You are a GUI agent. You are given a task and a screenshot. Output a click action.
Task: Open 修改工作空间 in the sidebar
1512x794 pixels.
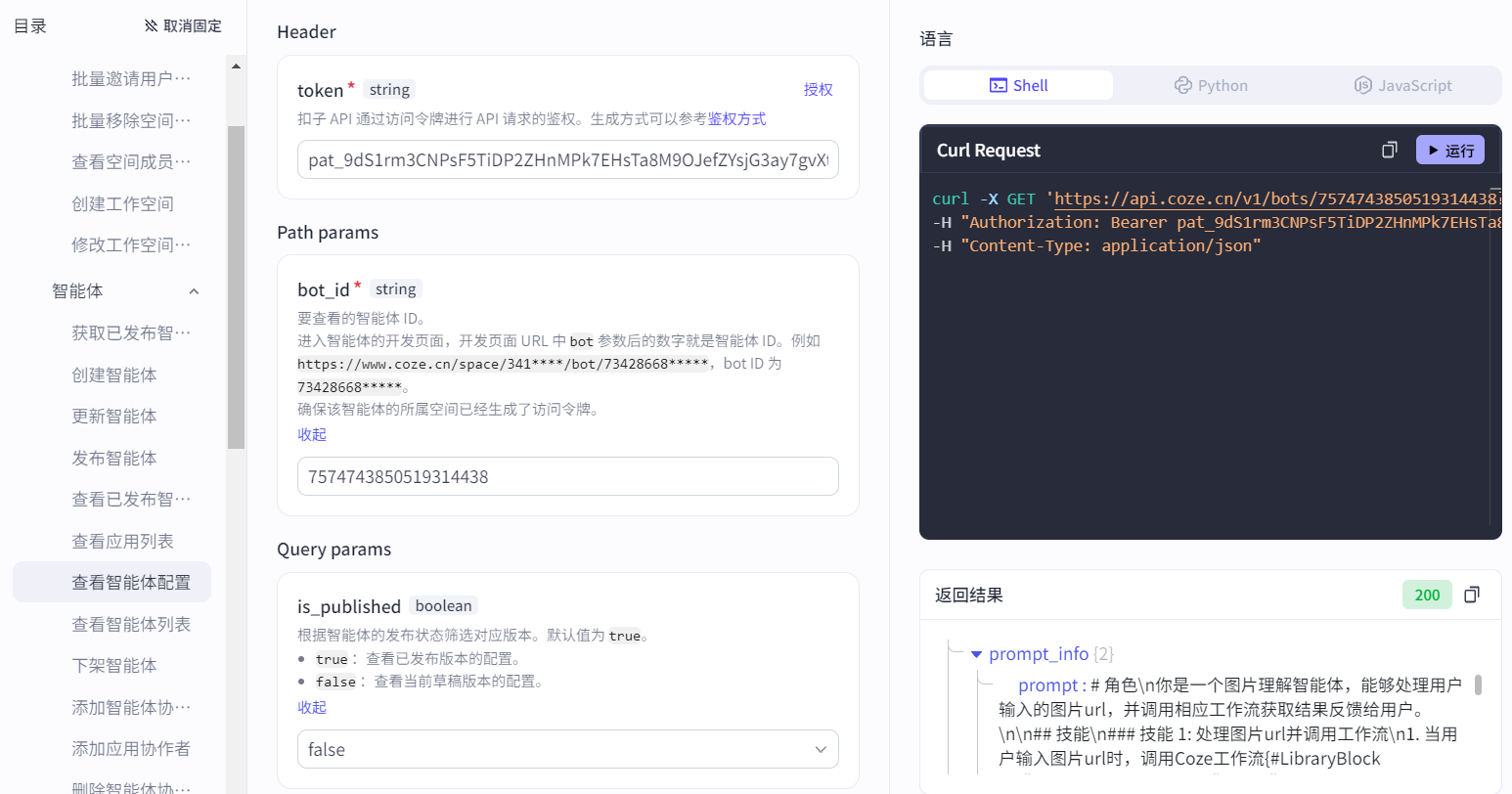click(131, 244)
